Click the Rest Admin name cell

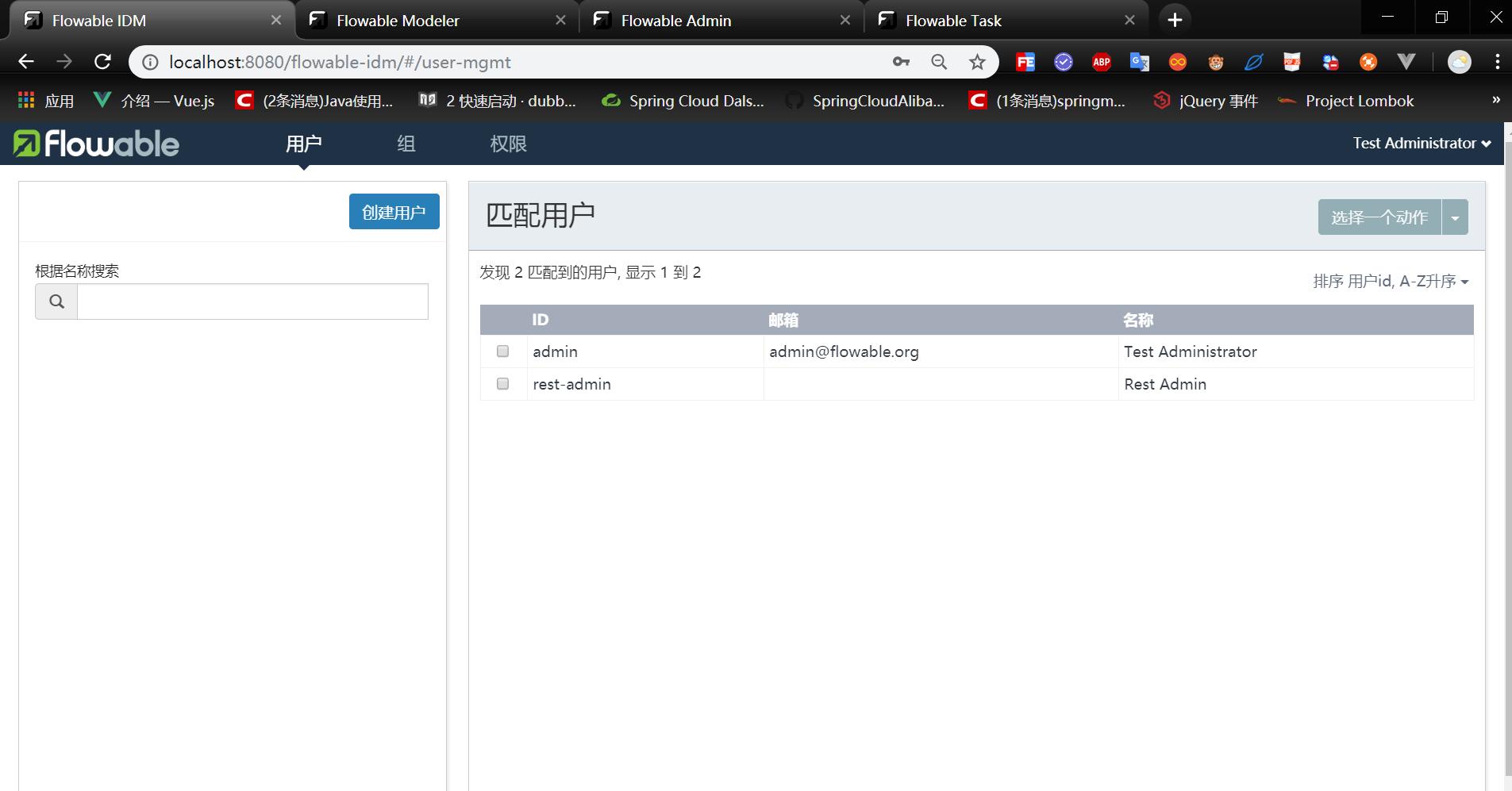coord(1296,384)
